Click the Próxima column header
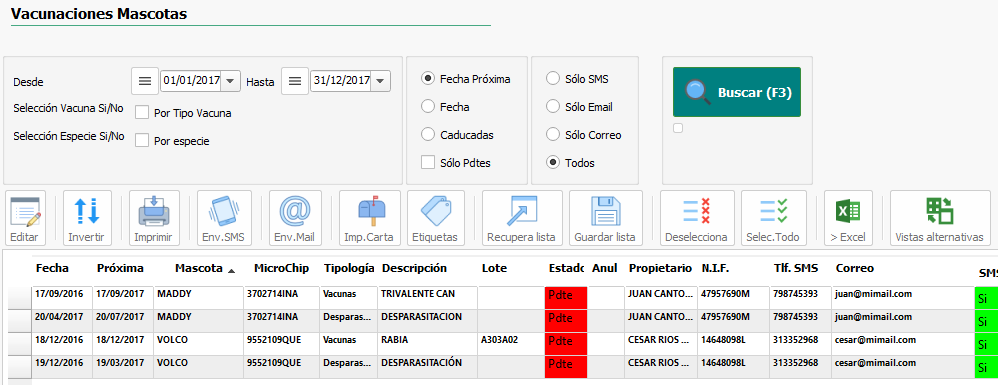Viewport: 998px width, 385px height. coord(120,269)
